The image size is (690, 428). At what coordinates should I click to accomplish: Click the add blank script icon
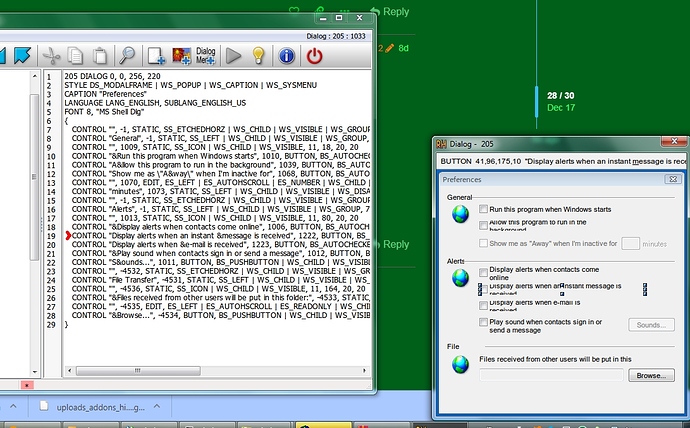(156, 56)
